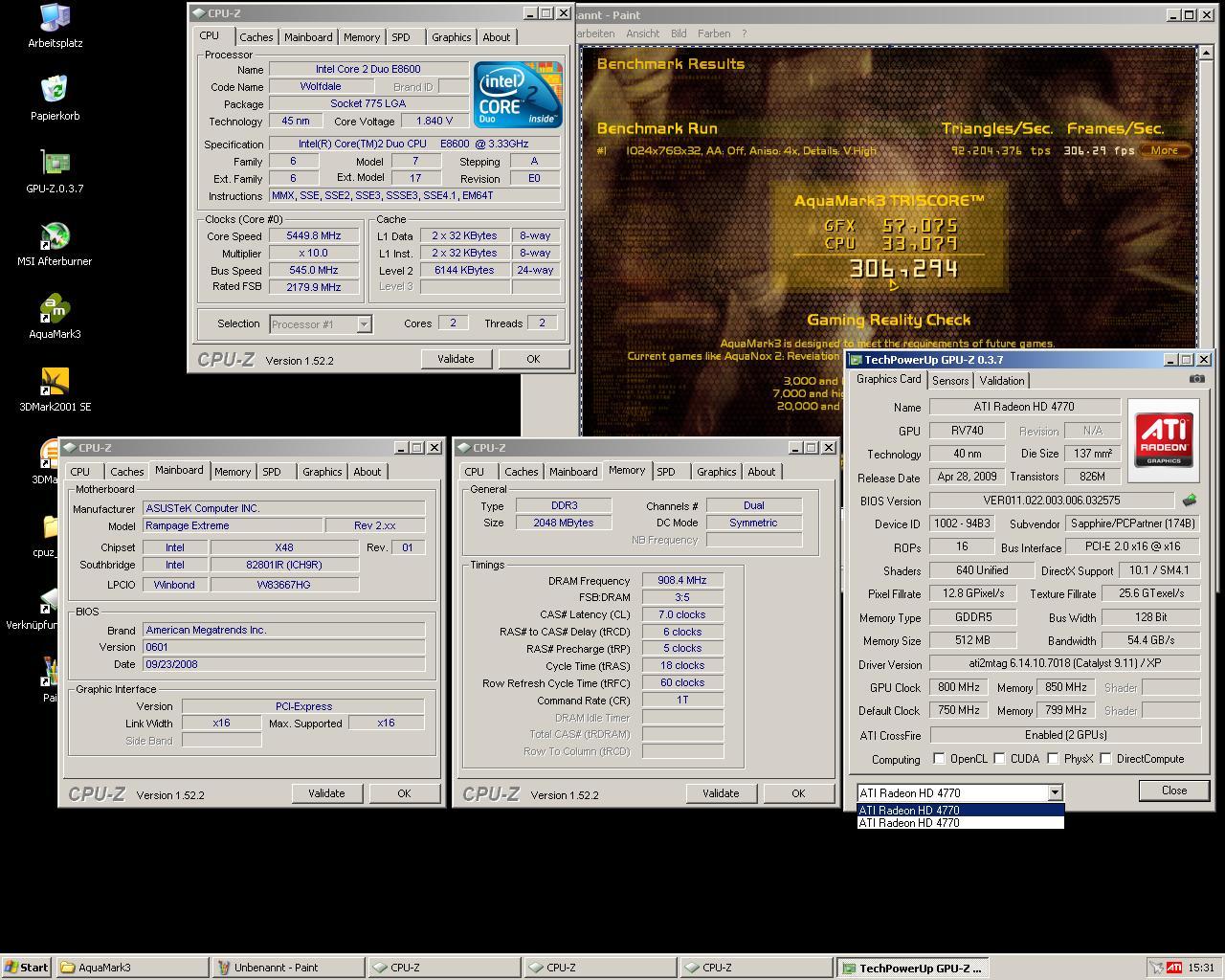Open SPD tab in top CPU-Z window
The height and width of the screenshot is (980, 1225).
click(x=401, y=37)
